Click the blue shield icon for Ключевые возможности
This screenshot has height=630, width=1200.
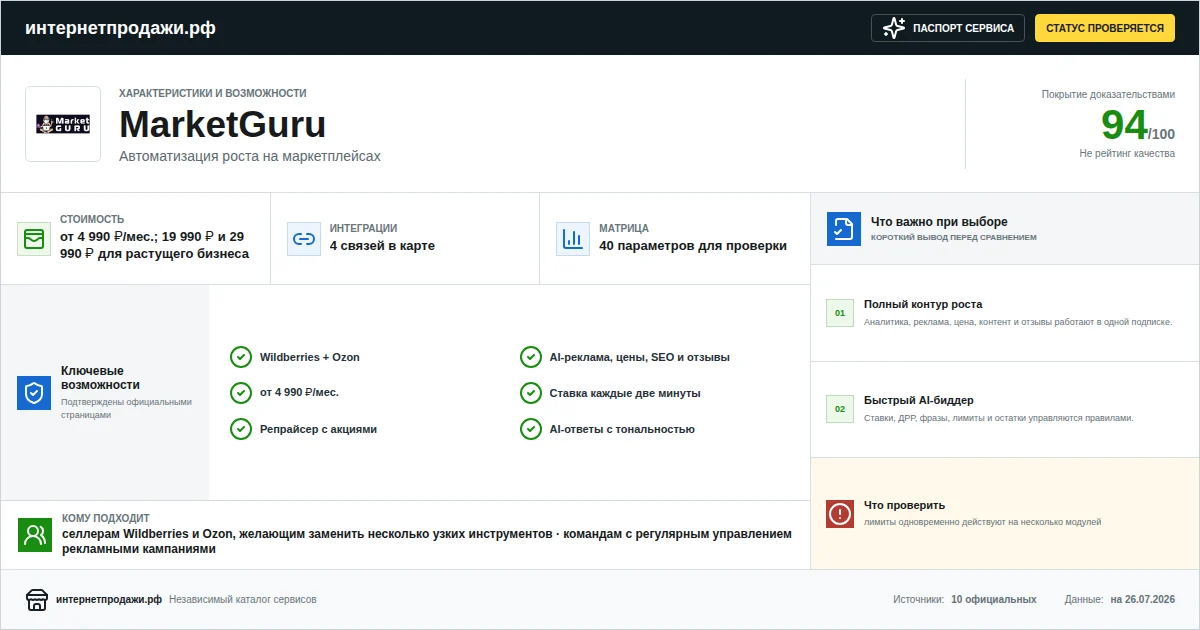(x=34, y=393)
